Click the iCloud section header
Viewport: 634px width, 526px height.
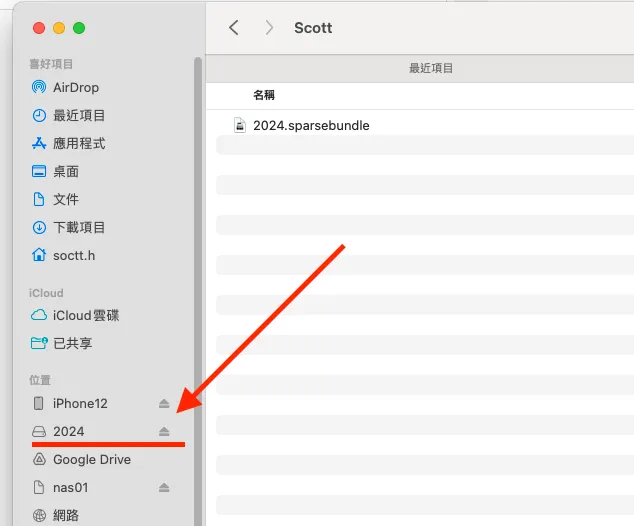coord(46,293)
